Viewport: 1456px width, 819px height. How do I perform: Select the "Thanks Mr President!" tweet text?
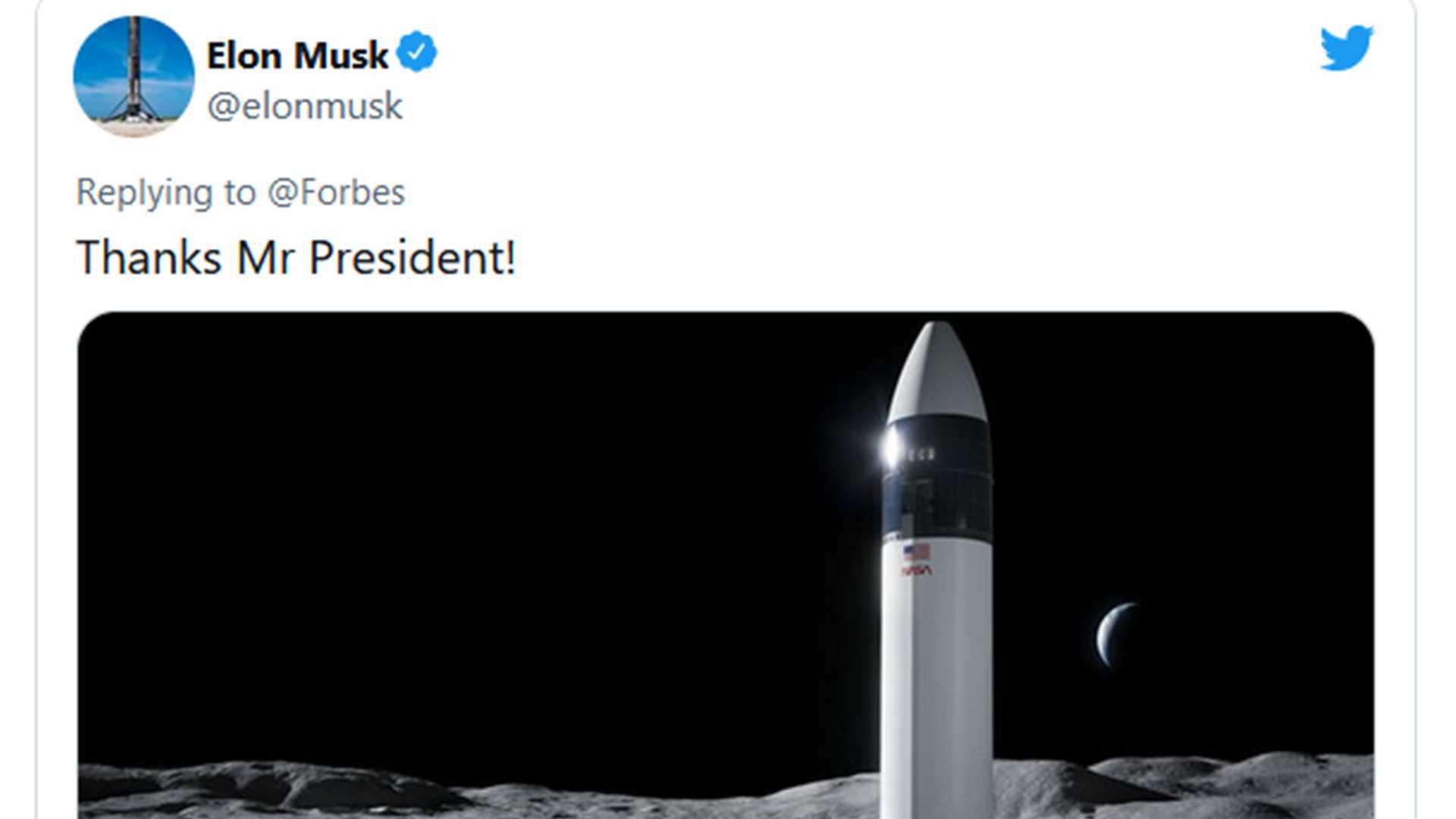point(296,257)
